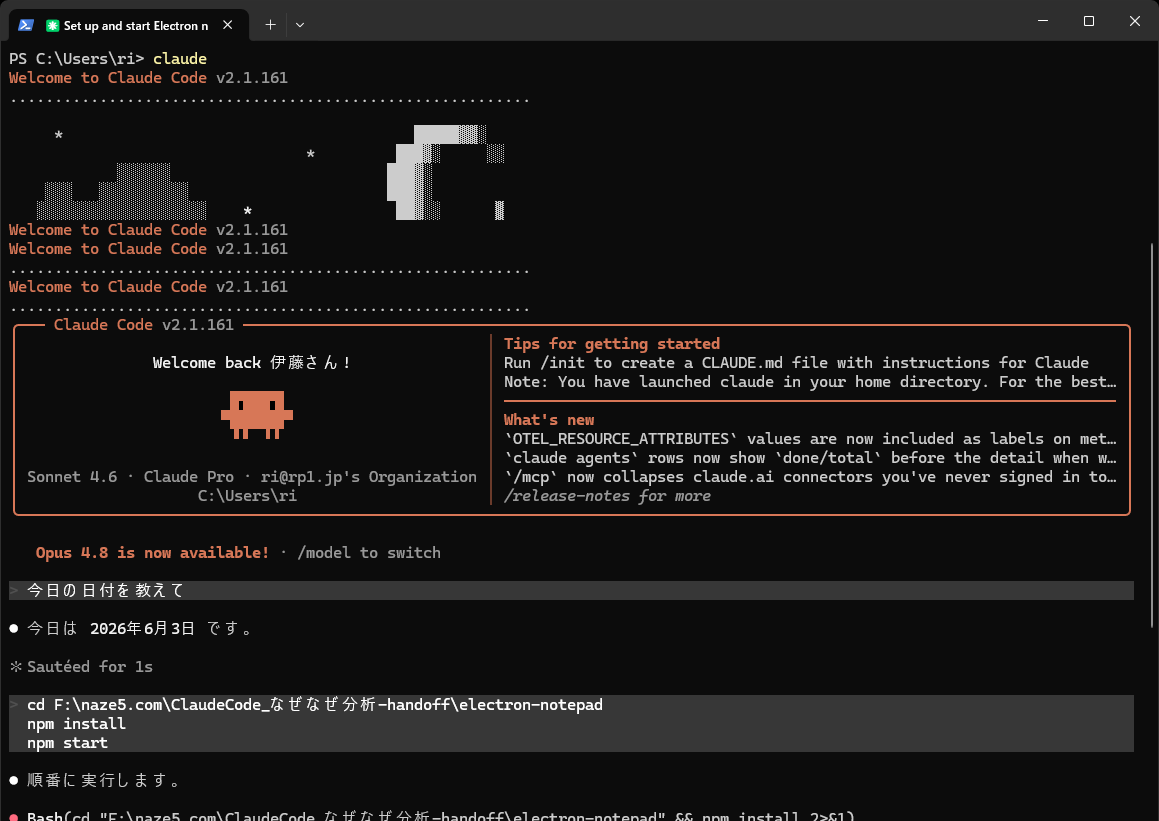Screen dimensions: 1159x821
Task: Click the 'cd F:\naze5.com' command line
Action: point(315,705)
